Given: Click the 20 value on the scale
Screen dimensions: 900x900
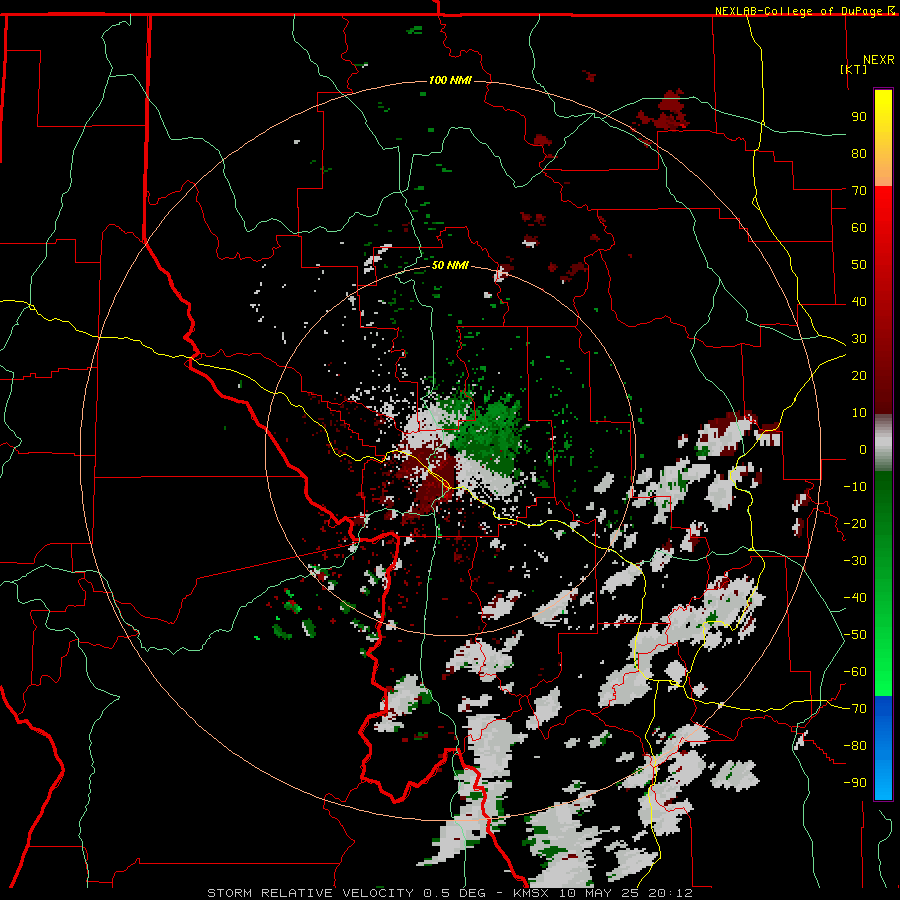Looking at the screenshot, I should (859, 376).
